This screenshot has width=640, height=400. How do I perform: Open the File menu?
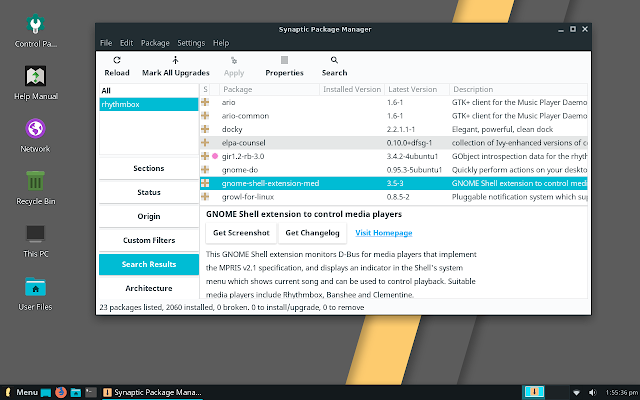[106, 43]
